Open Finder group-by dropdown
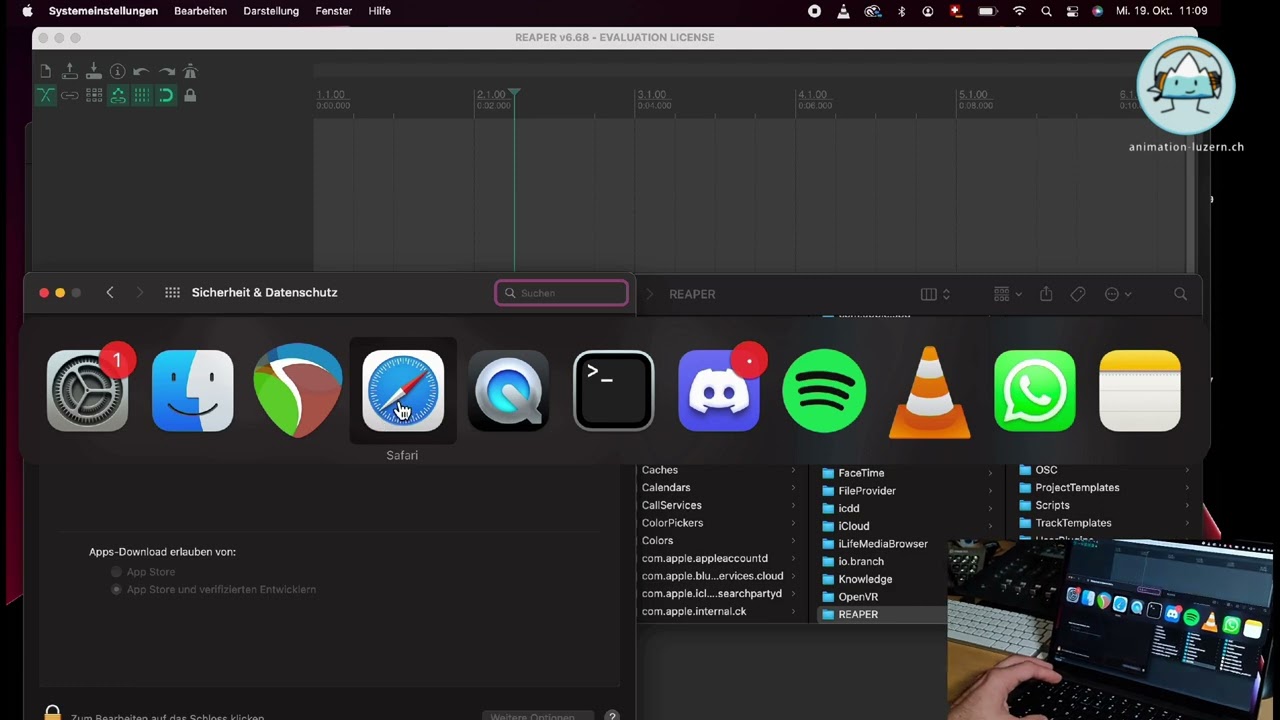Image resolution: width=1280 pixels, height=720 pixels. pos(1008,294)
